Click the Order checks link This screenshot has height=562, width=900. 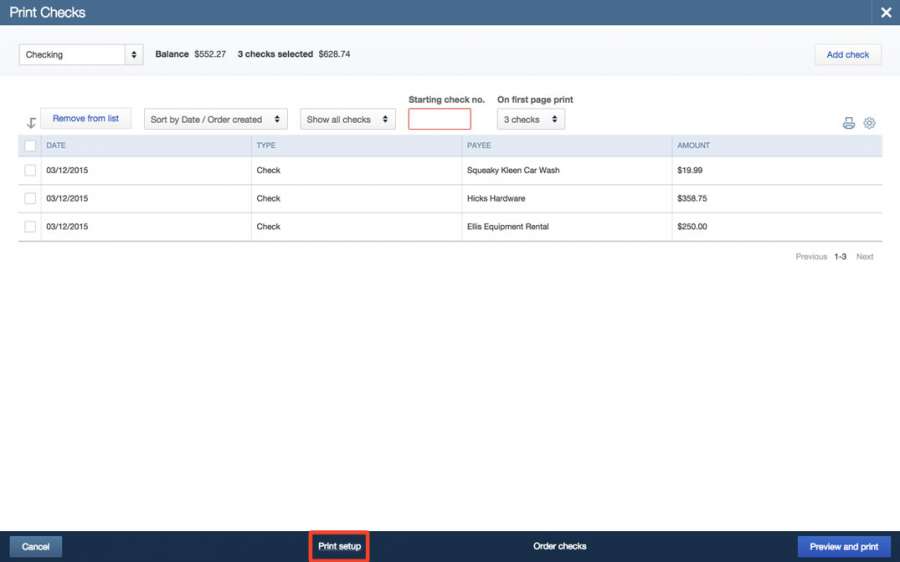click(x=559, y=547)
